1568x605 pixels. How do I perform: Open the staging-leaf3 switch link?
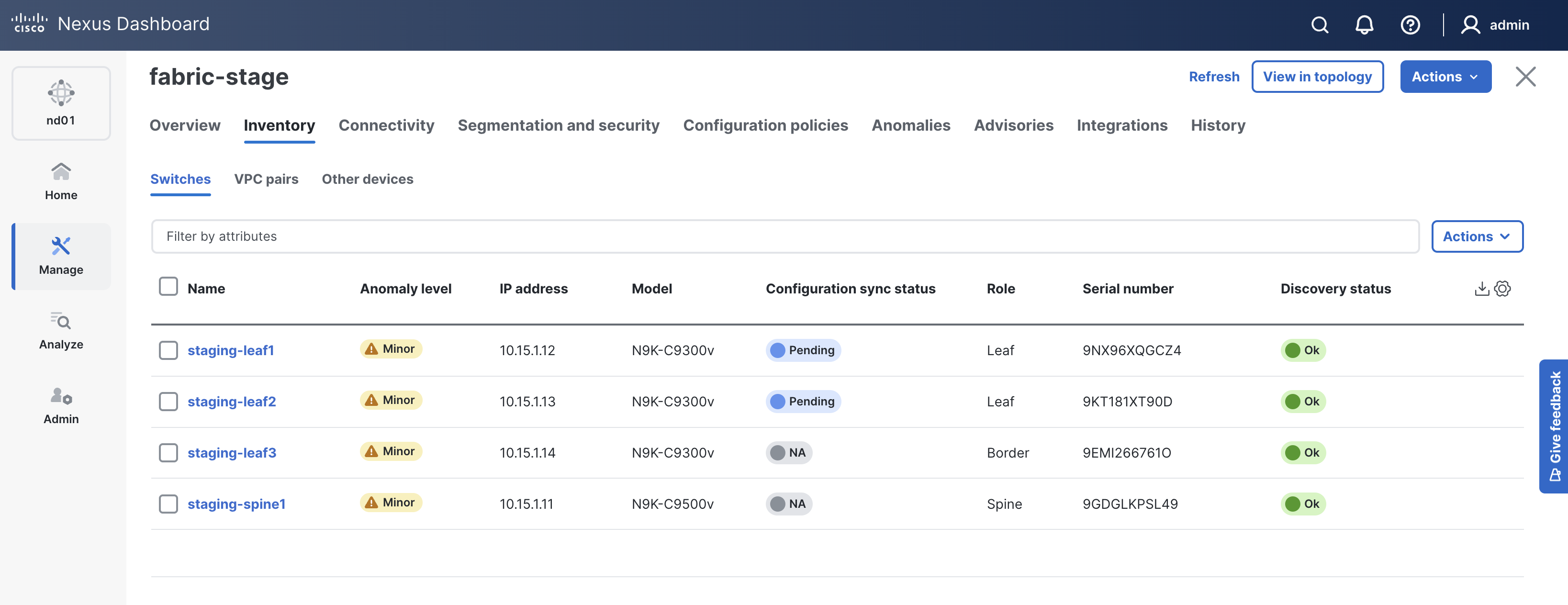pos(231,453)
